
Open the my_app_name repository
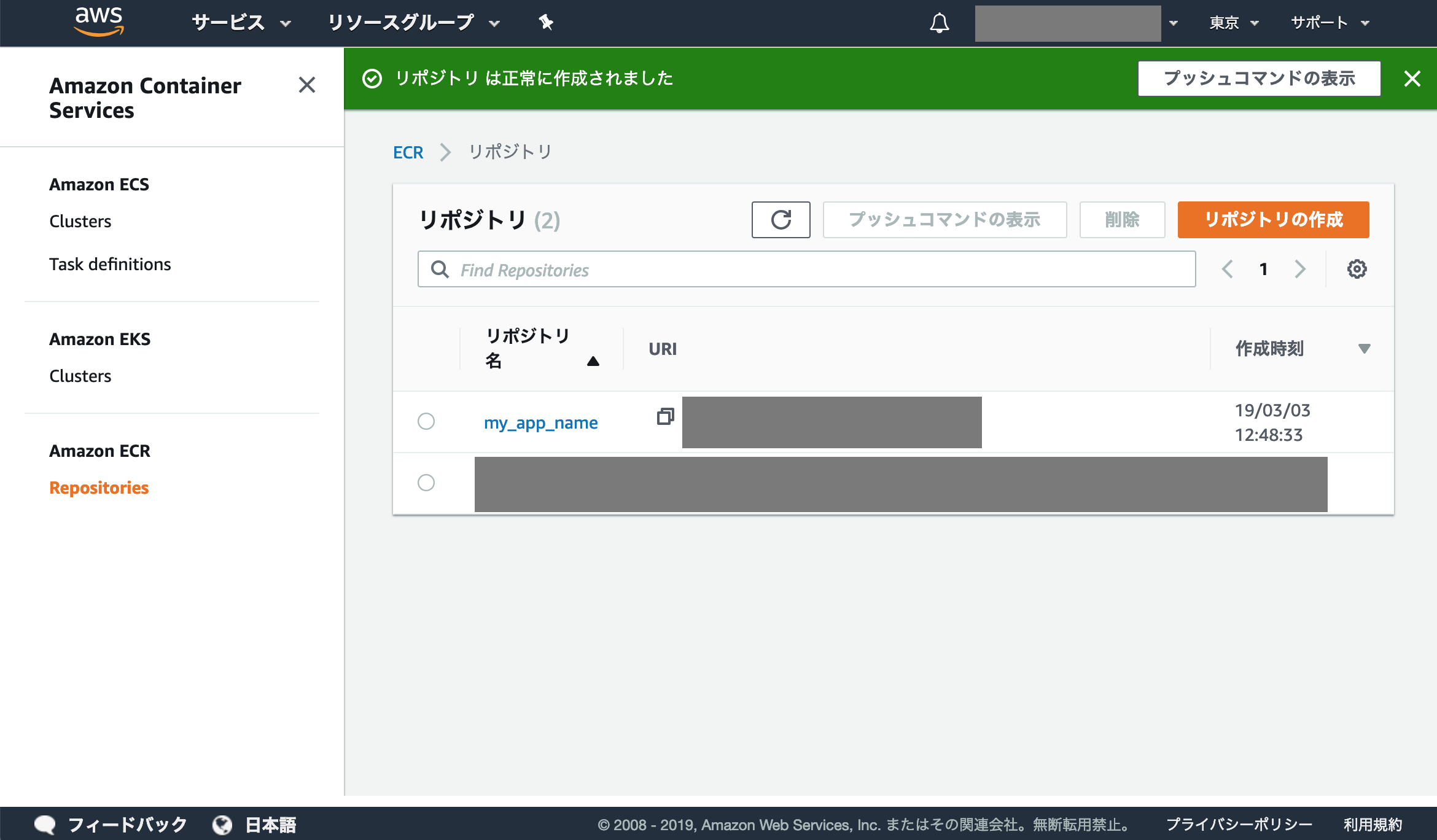[541, 422]
